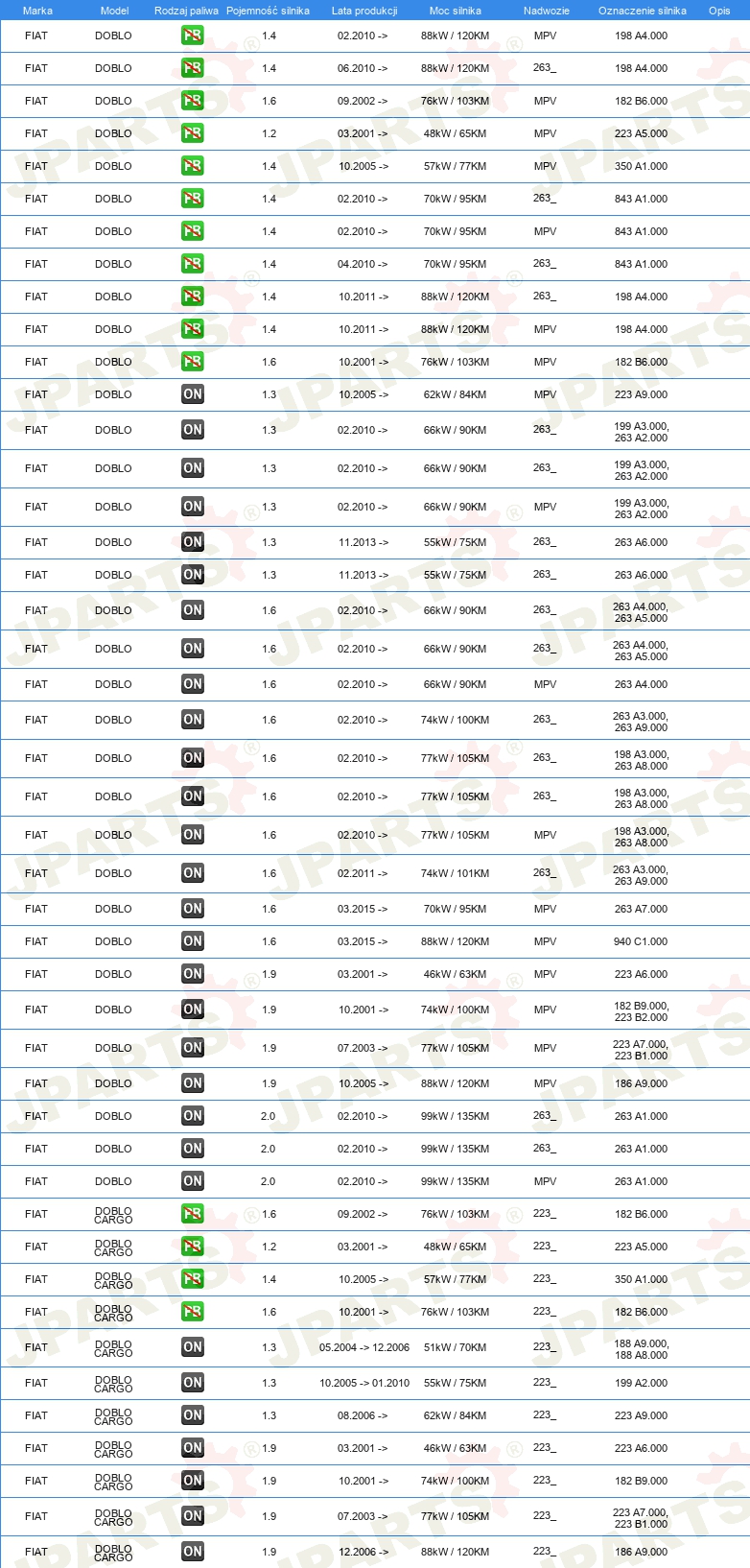Select PB icon in DOBLO MPV 223 A5.000 row
Screen dimensions: 750x1568
click(x=193, y=133)
